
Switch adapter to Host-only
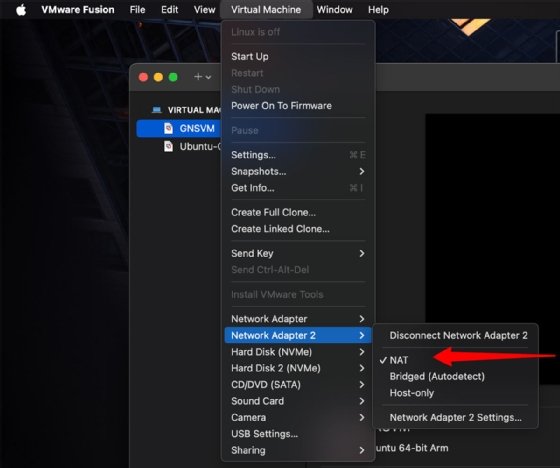455,393
